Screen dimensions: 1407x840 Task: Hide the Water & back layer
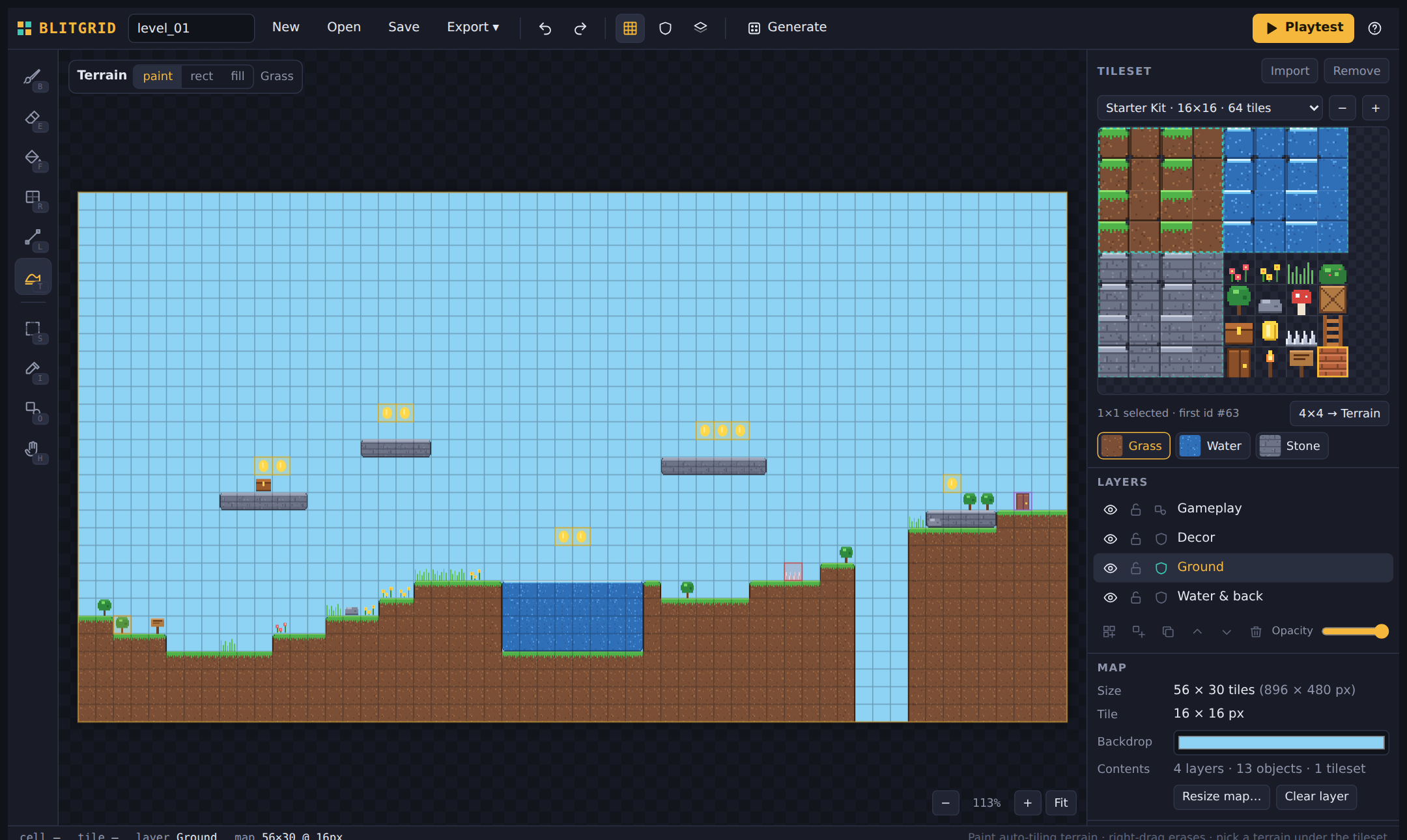1111,598
